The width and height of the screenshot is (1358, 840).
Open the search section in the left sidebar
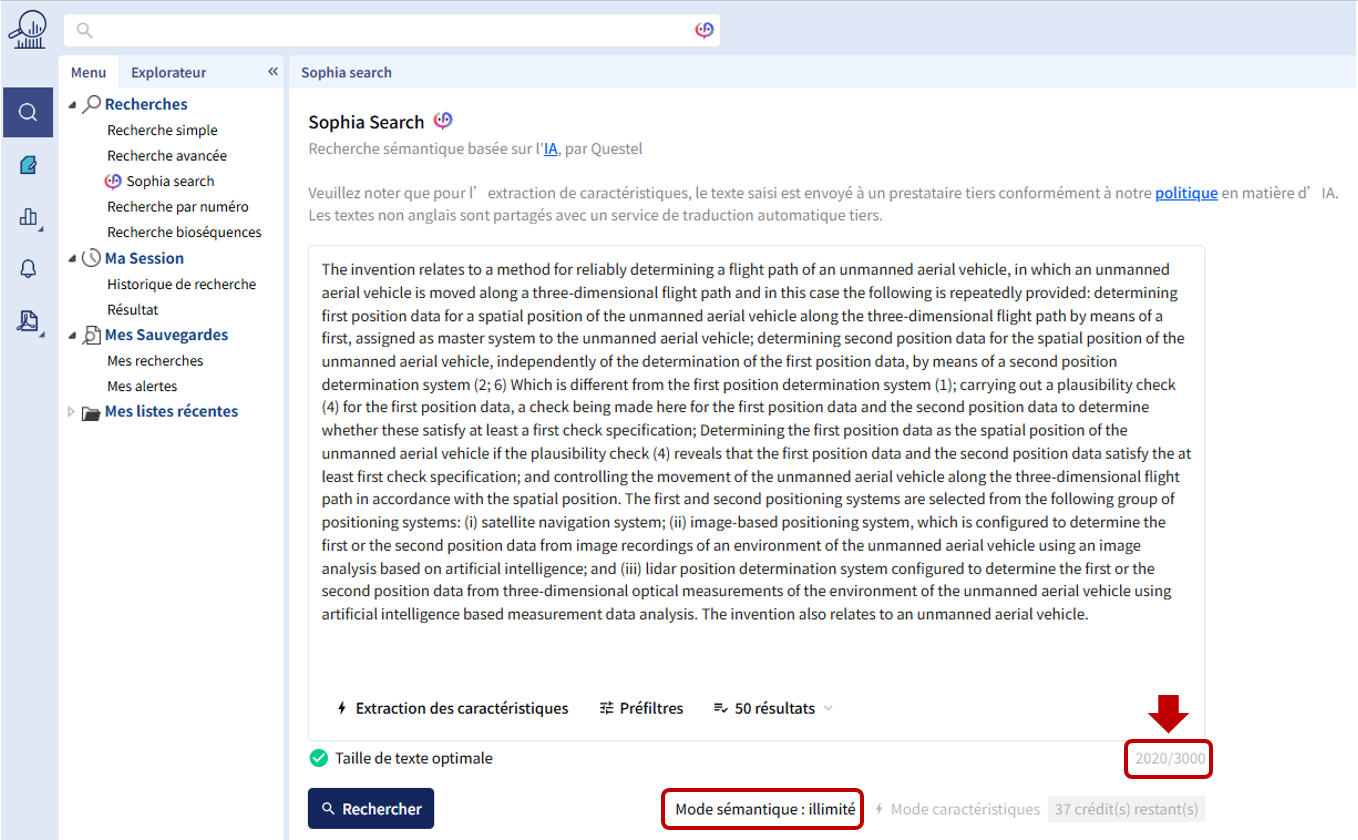[x=28, y=112]
